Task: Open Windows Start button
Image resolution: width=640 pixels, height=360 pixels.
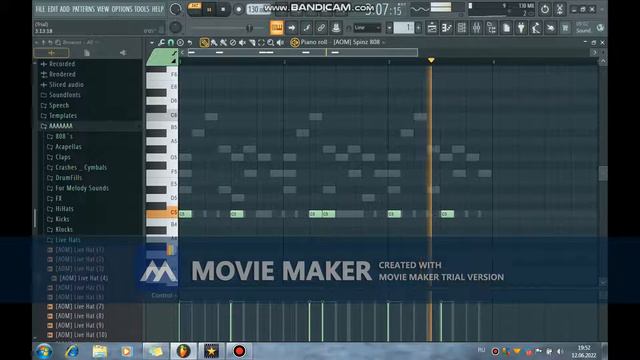Action: coord(44,351)
